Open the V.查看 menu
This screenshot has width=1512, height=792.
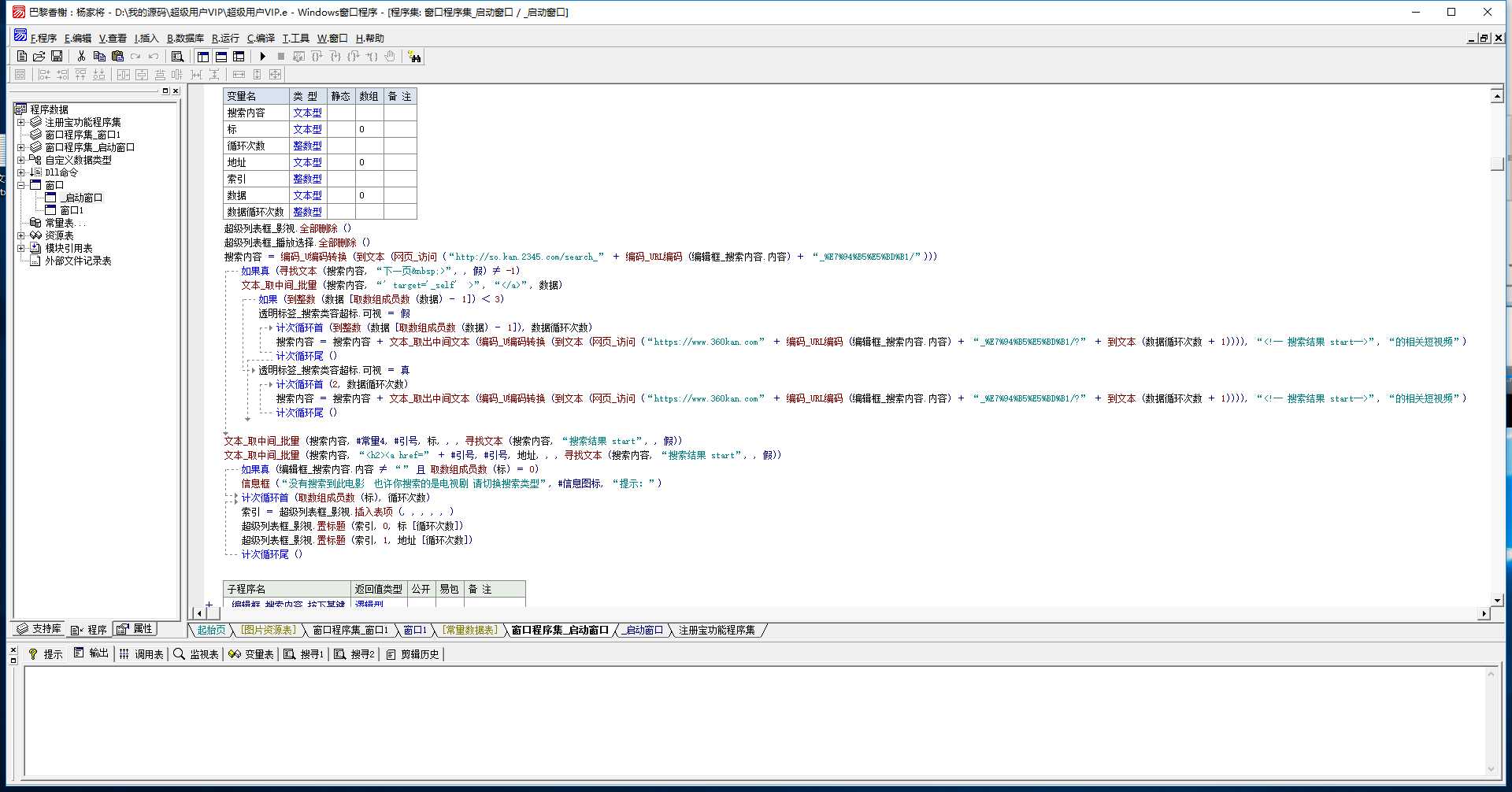pos(113,38)
